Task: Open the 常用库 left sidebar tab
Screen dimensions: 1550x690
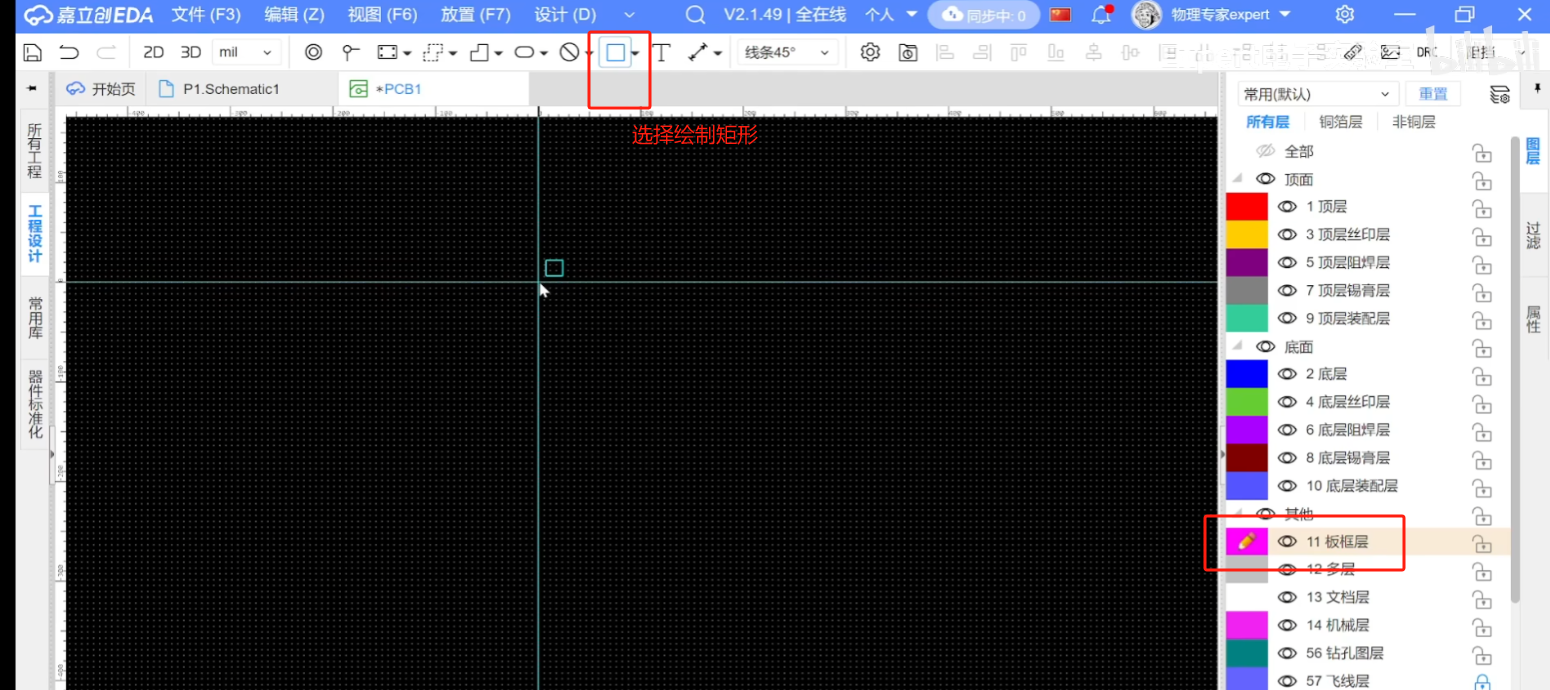Action: tap(35, 318)
